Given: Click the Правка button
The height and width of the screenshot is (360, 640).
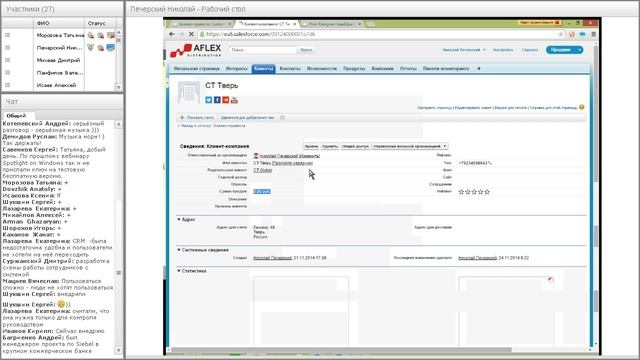Looking at the screenshot, I should tap(311, 146).
